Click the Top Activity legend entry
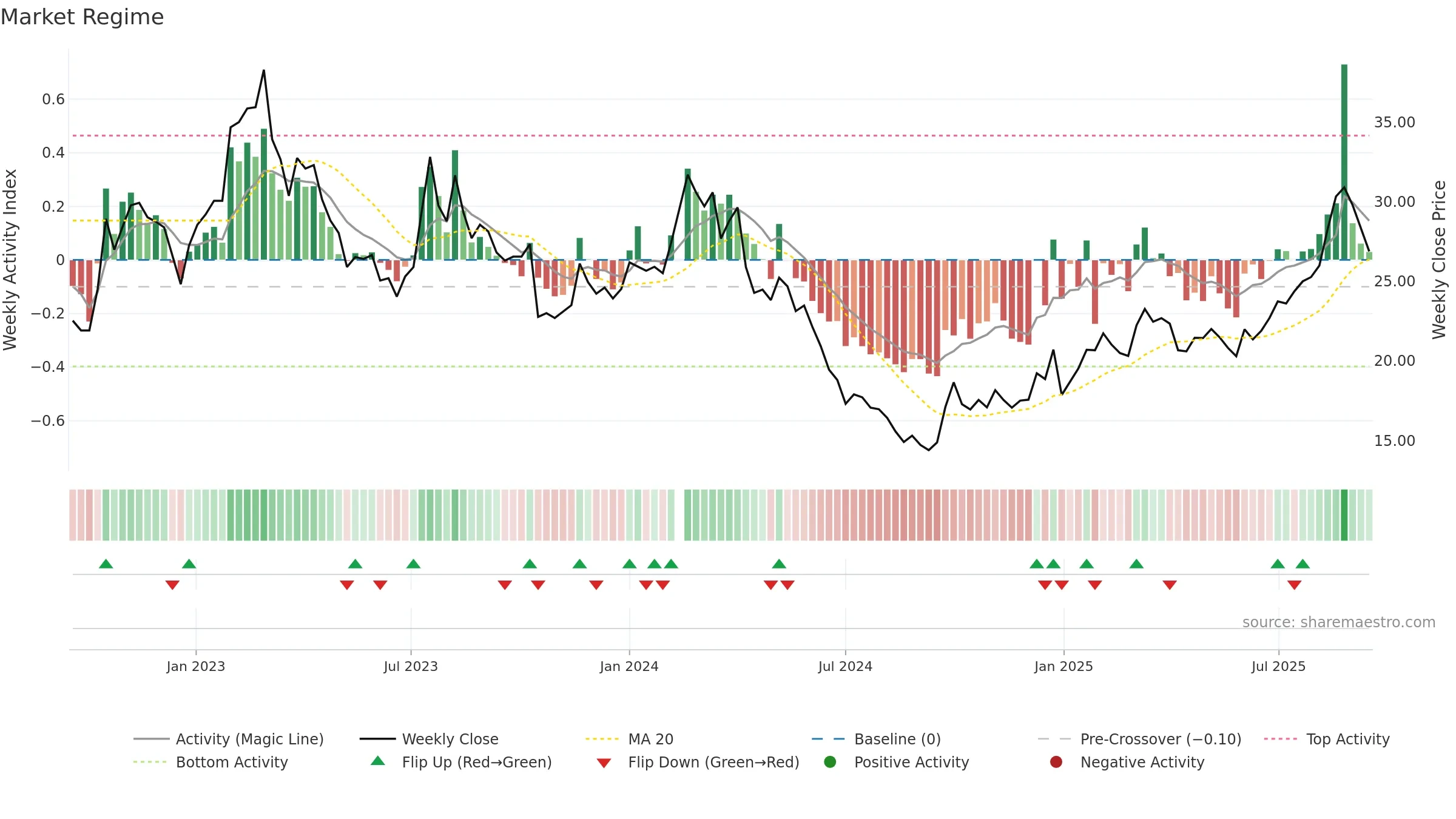The image size is (1456, 819). pyautogui.click(x=1327, y=739)
